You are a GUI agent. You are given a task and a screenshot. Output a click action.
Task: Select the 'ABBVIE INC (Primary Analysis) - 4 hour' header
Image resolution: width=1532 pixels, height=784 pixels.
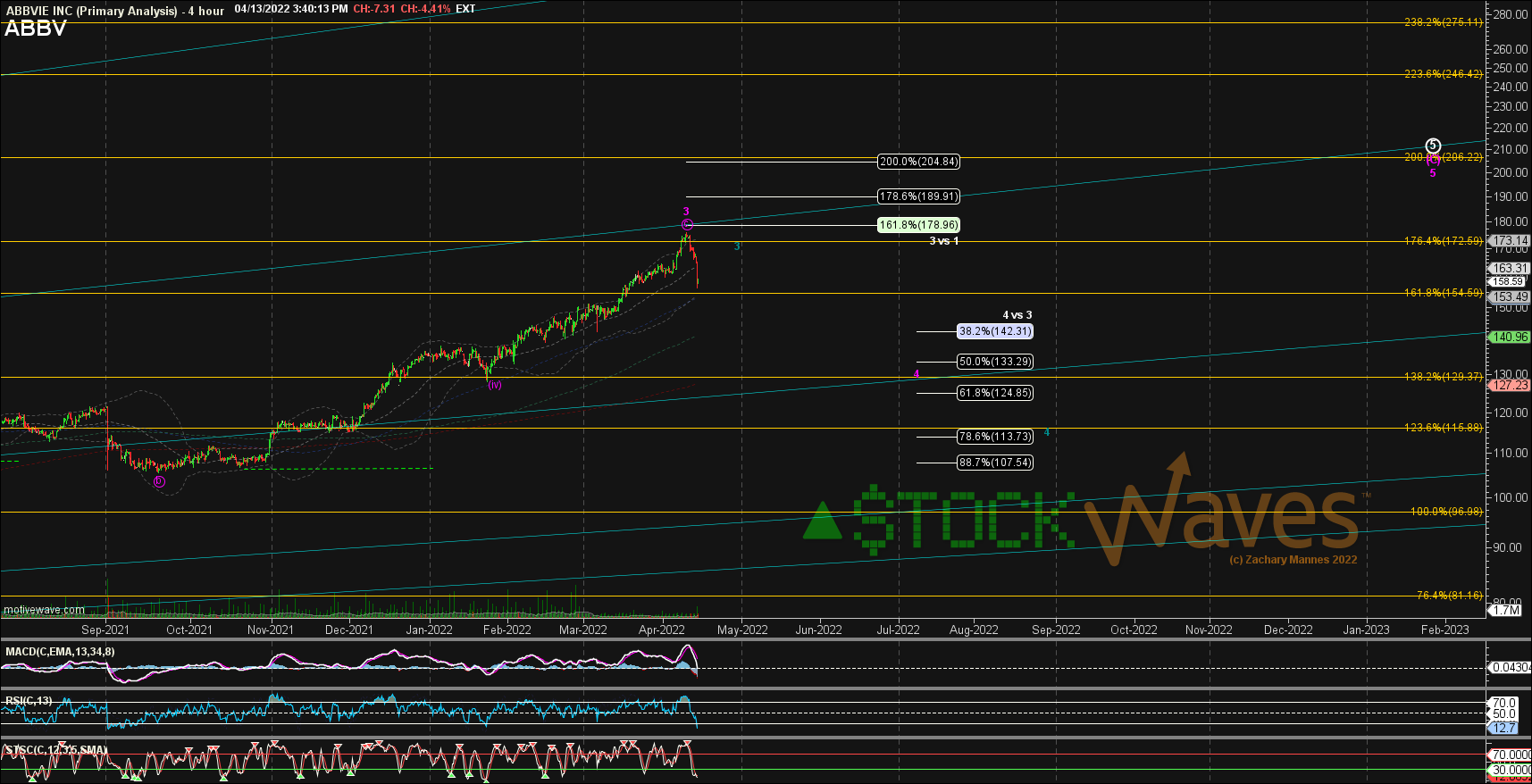pyautogui.click(x=113, y=11)
